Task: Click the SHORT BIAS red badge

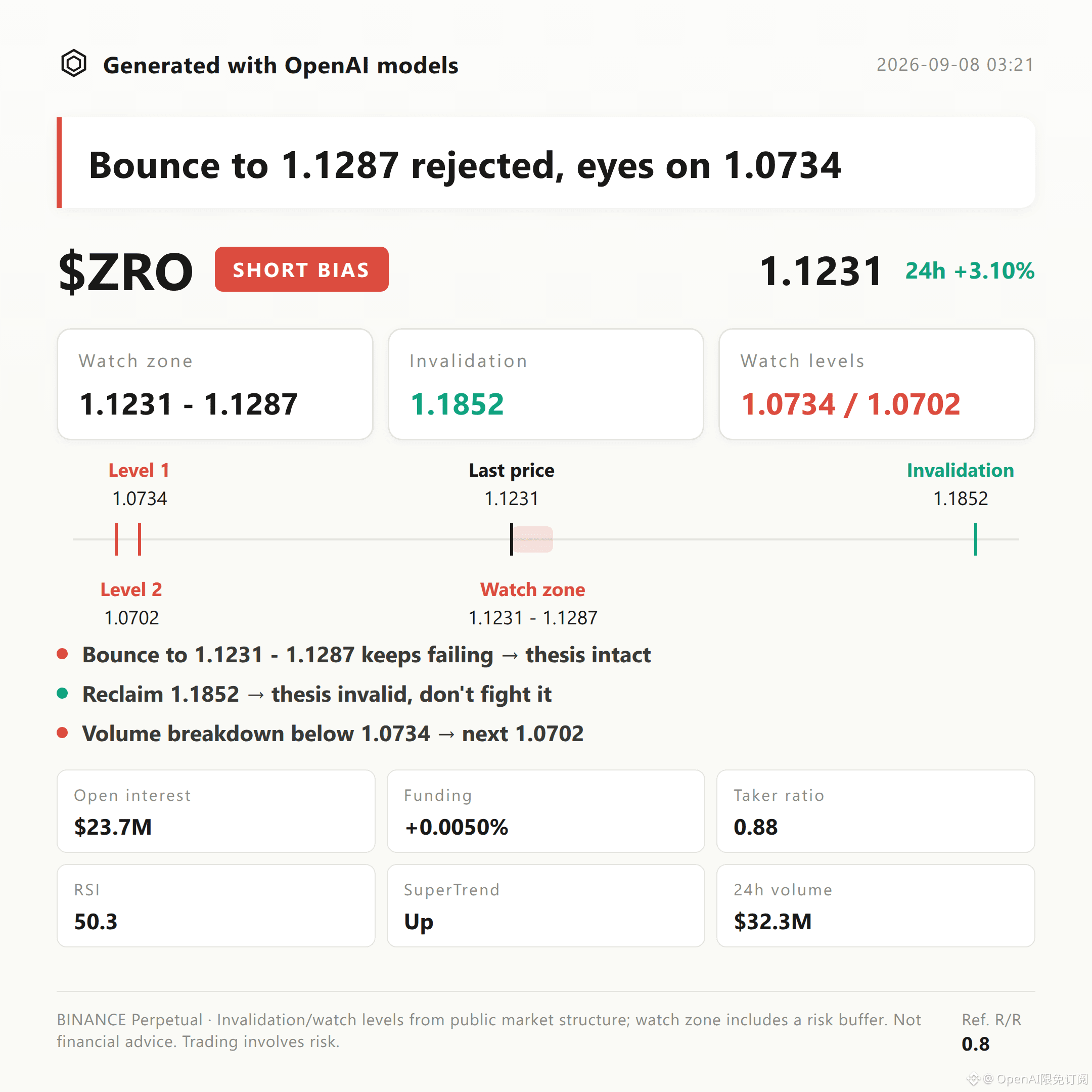Action: click(301, 269)
